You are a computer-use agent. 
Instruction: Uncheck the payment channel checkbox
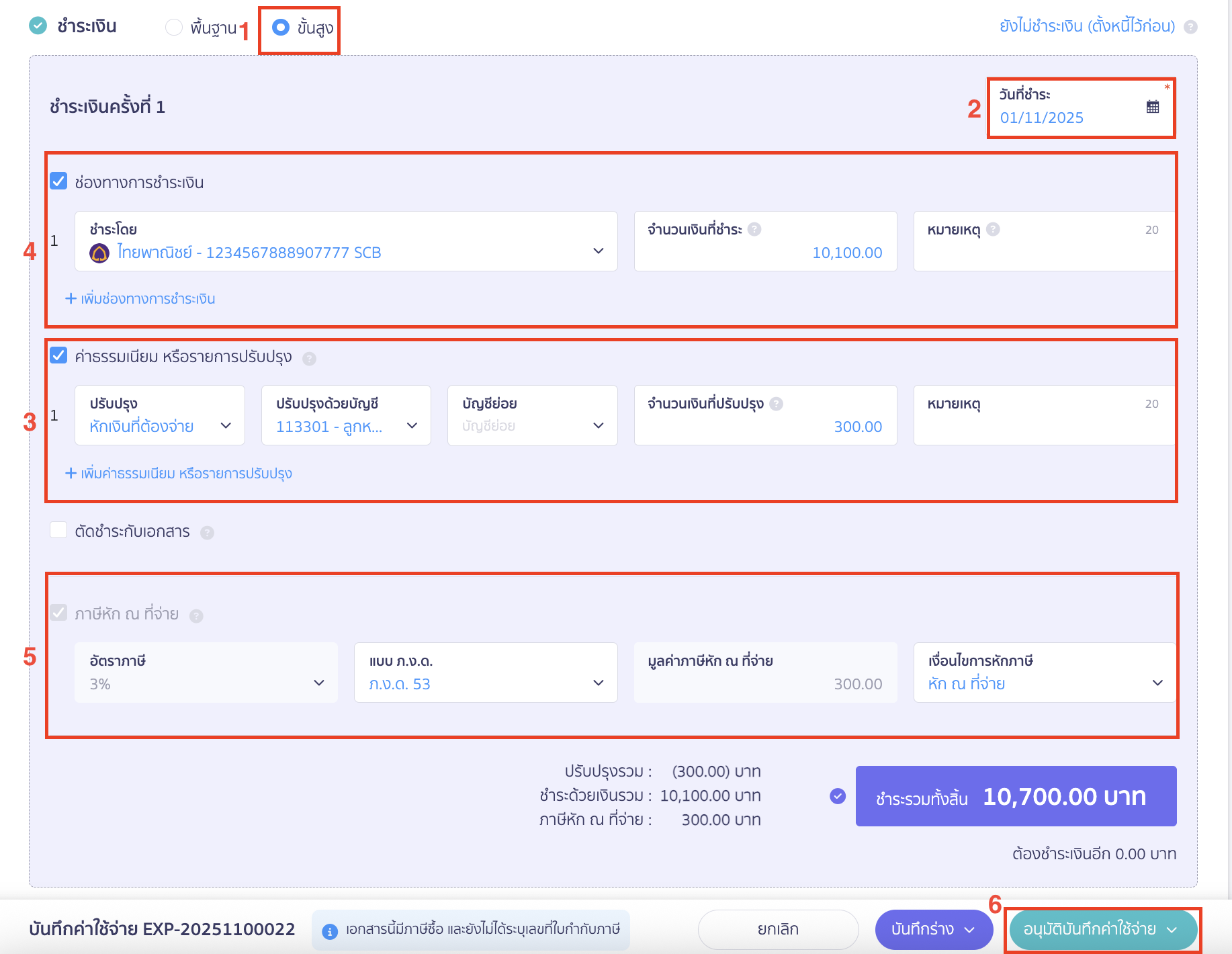[59, 181]
